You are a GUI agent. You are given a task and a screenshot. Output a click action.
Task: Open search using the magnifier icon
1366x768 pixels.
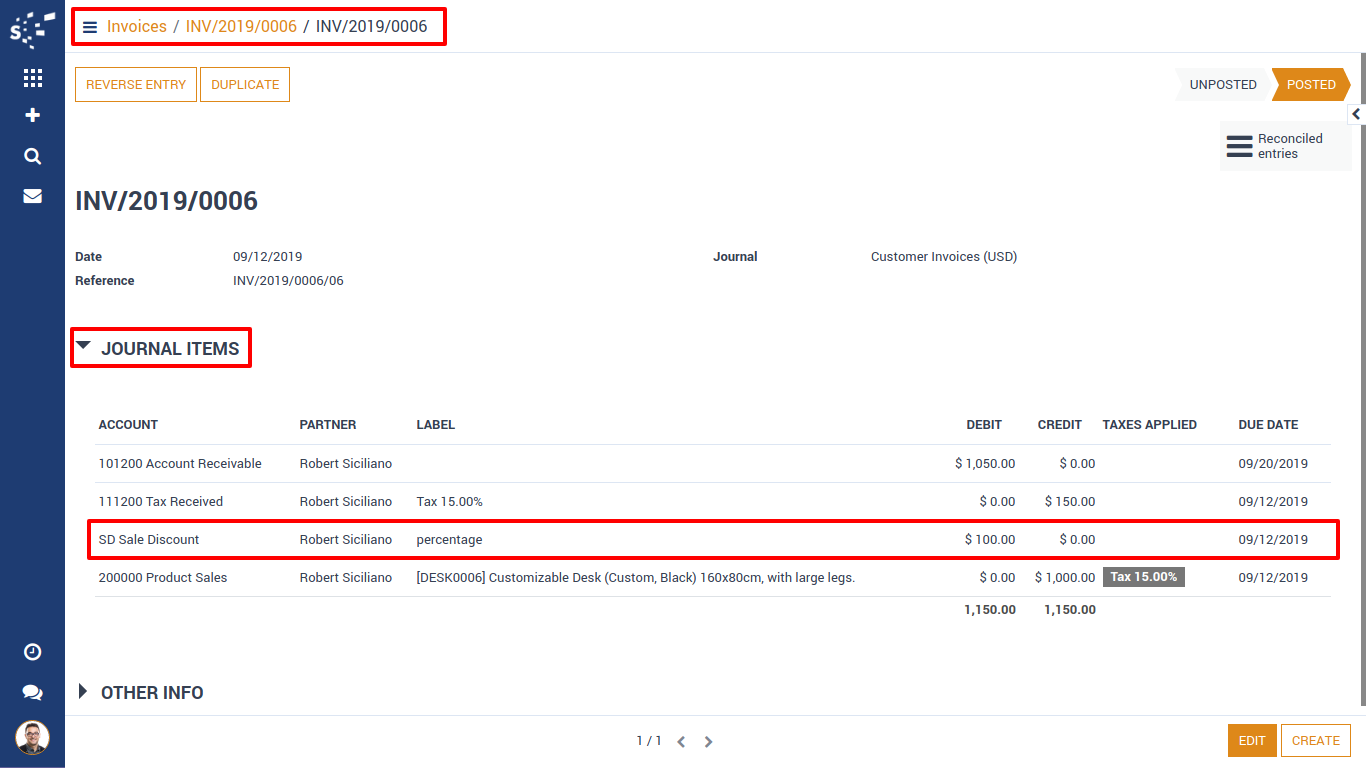pos(32,156)
